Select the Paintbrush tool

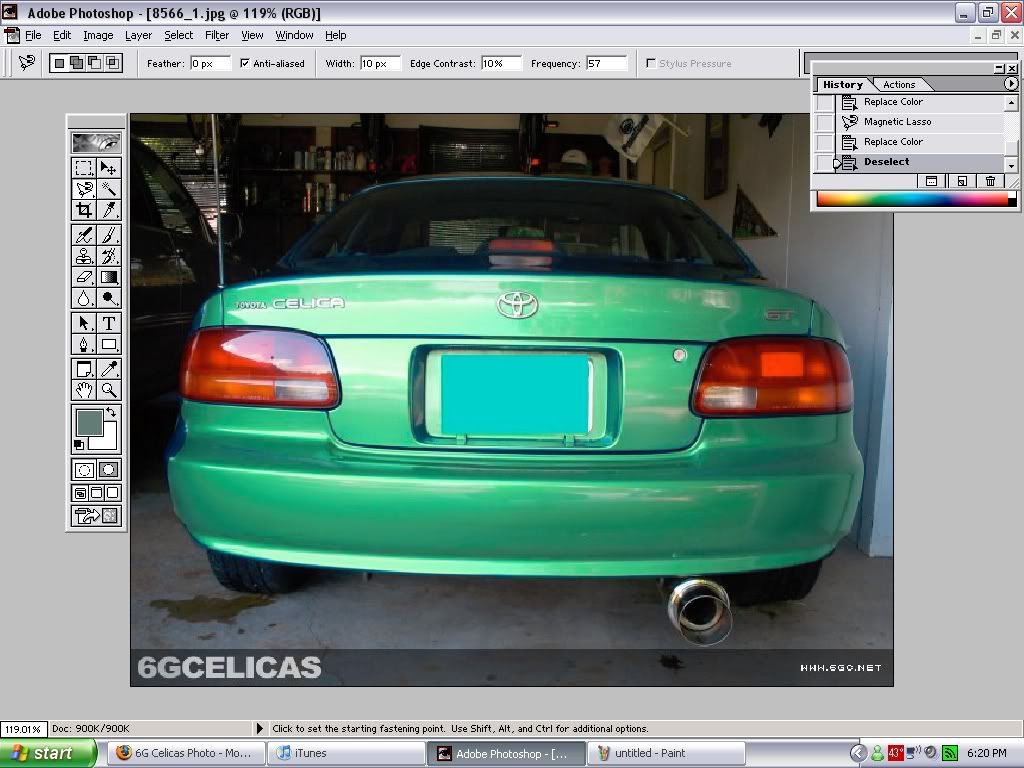click(x=108, y=235)
